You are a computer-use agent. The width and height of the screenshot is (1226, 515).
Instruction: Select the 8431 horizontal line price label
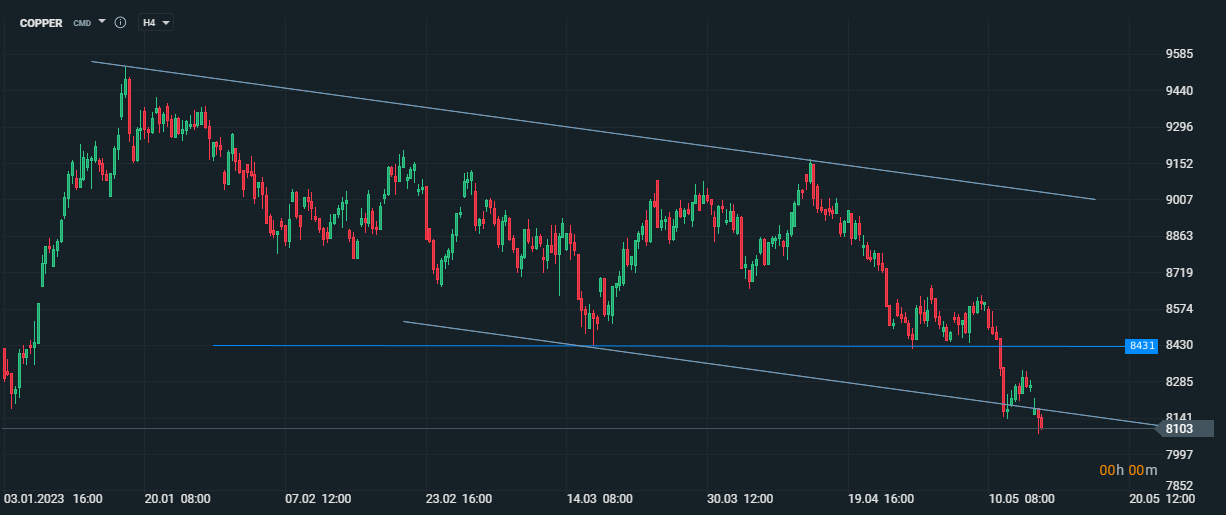click(x=1141, y=346)
